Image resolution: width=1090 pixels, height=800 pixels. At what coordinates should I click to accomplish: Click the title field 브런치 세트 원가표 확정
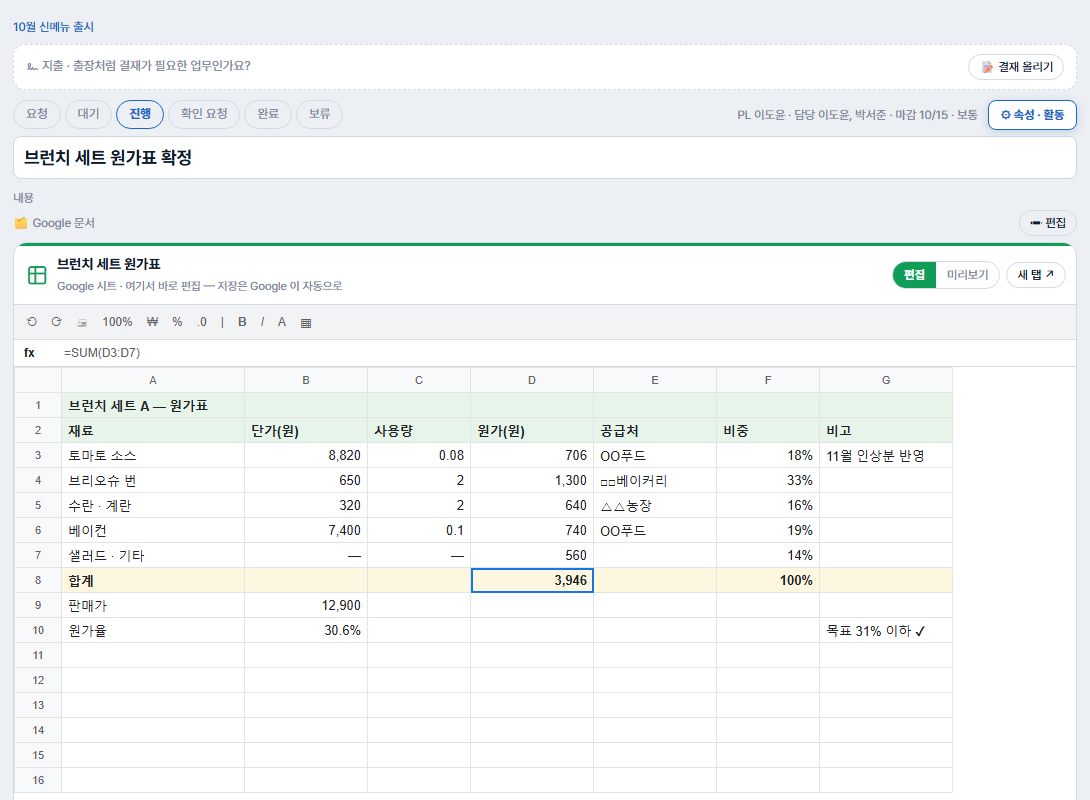[x=544, y=158]
